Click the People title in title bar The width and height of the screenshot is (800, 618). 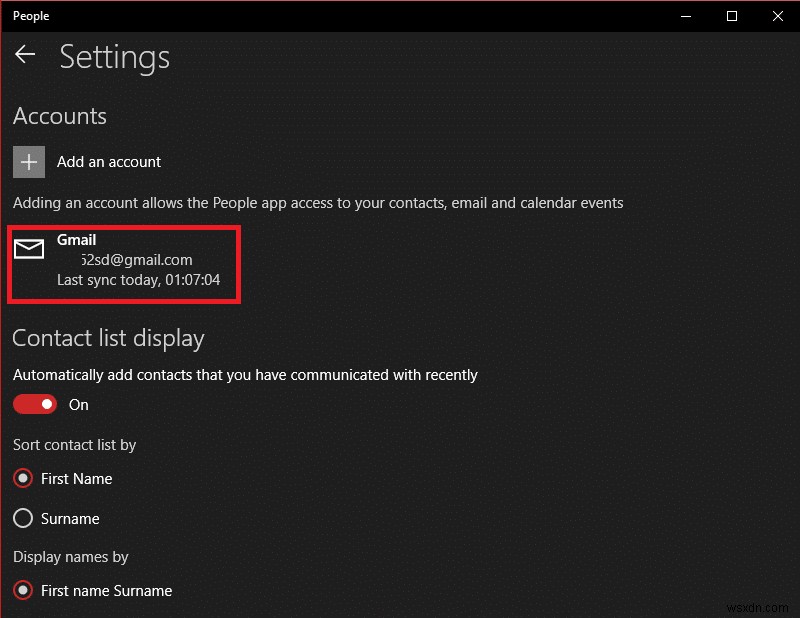pyautogui.click(x=31, y=16)
